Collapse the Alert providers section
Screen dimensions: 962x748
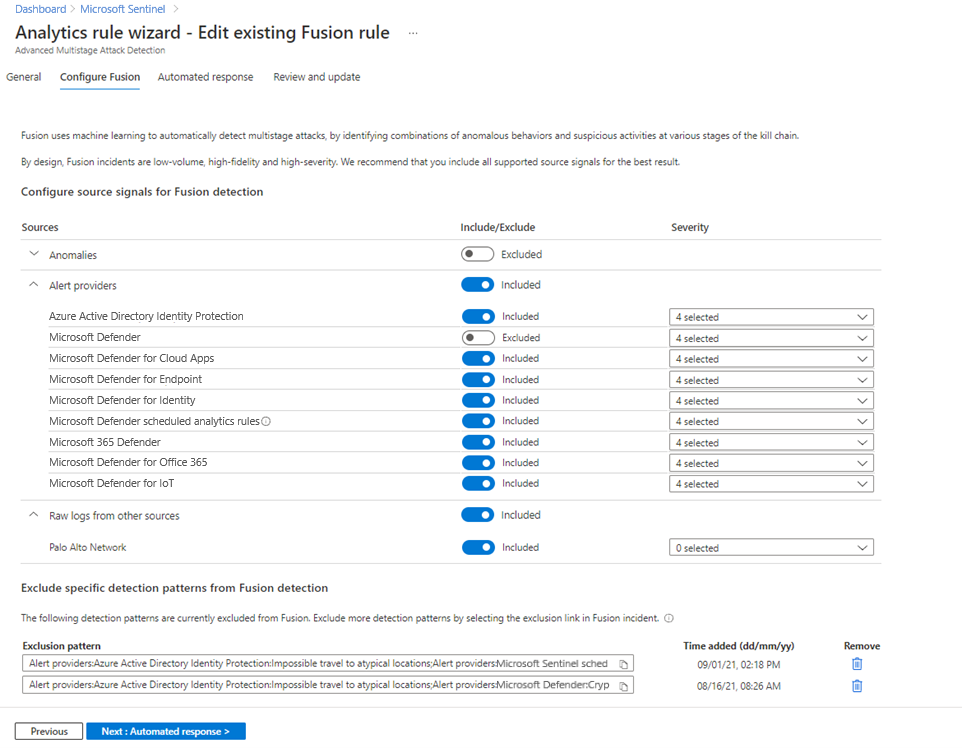34,285
